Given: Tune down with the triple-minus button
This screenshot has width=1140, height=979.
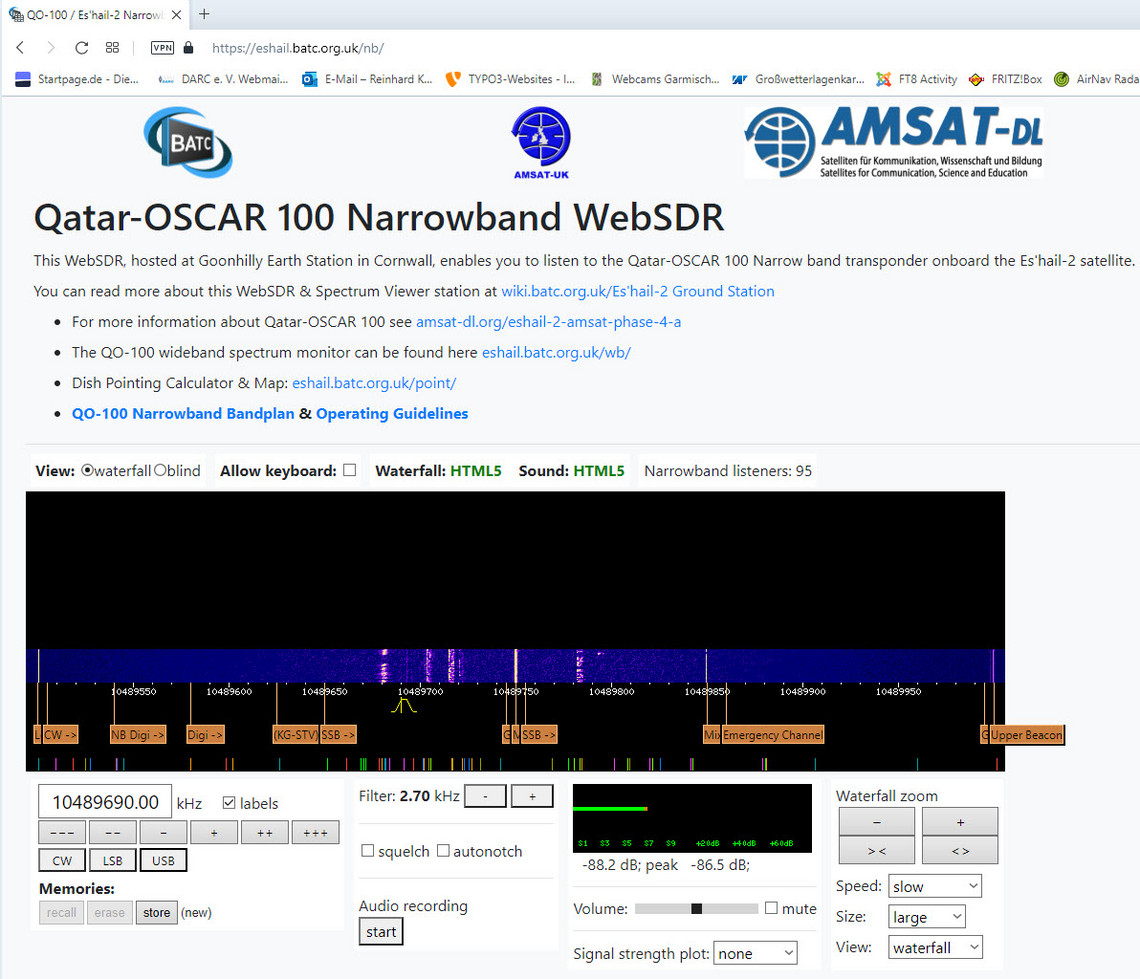Looking at the screenshot, I should click(62, 833).
